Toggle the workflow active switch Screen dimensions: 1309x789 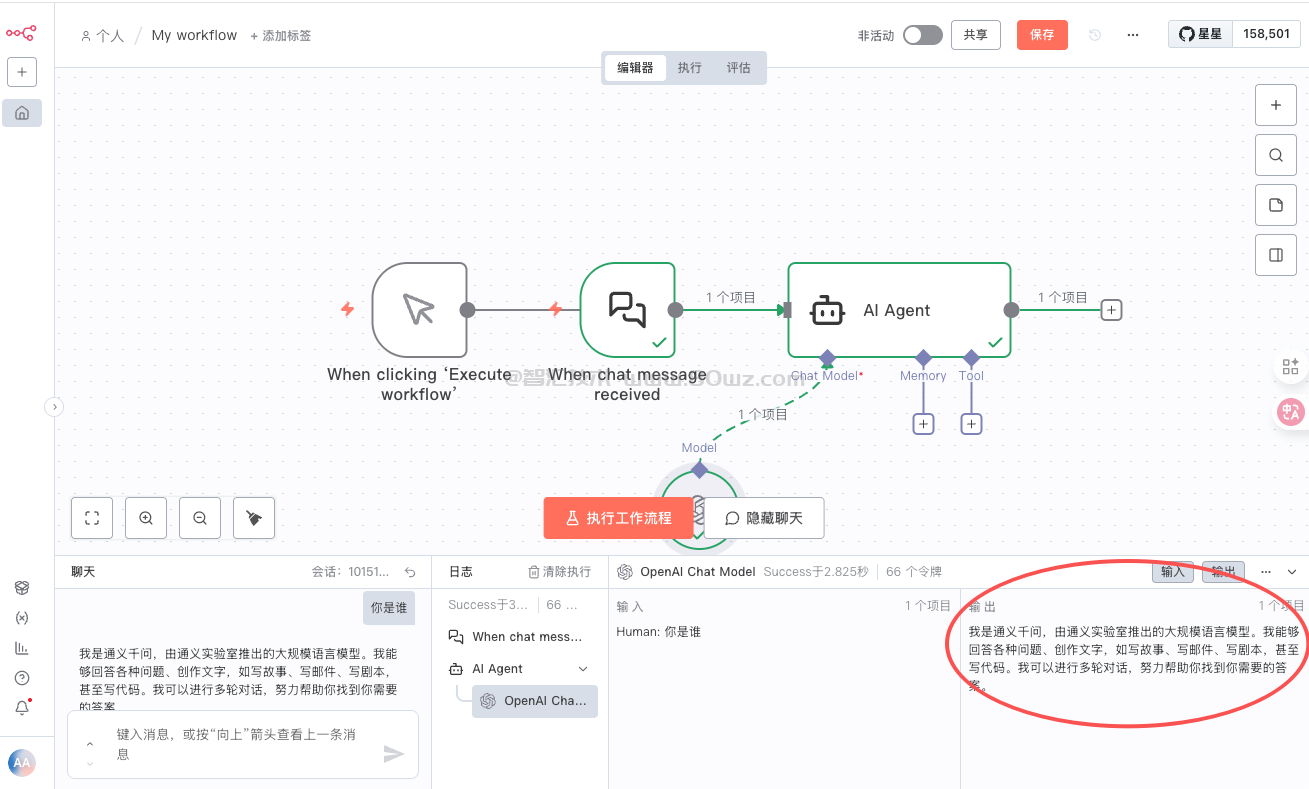click(x=922, y=35)
